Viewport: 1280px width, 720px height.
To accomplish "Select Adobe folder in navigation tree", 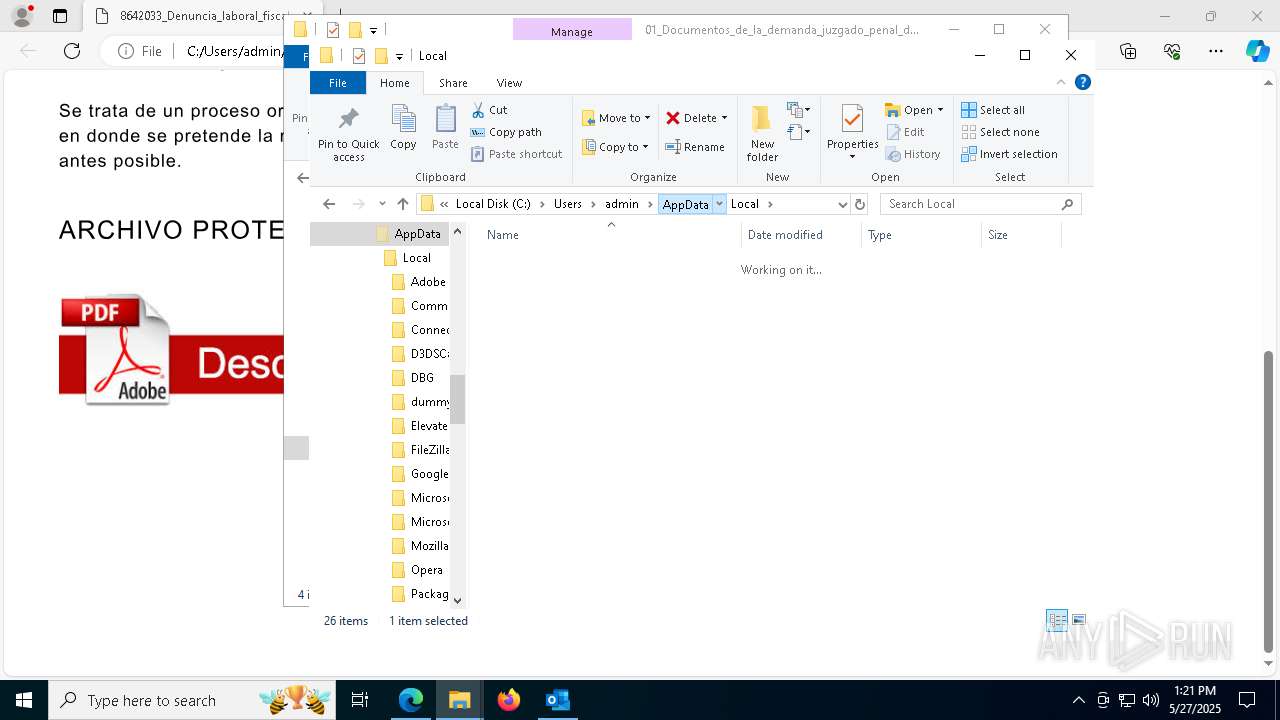I will click(x=418, y=282).
